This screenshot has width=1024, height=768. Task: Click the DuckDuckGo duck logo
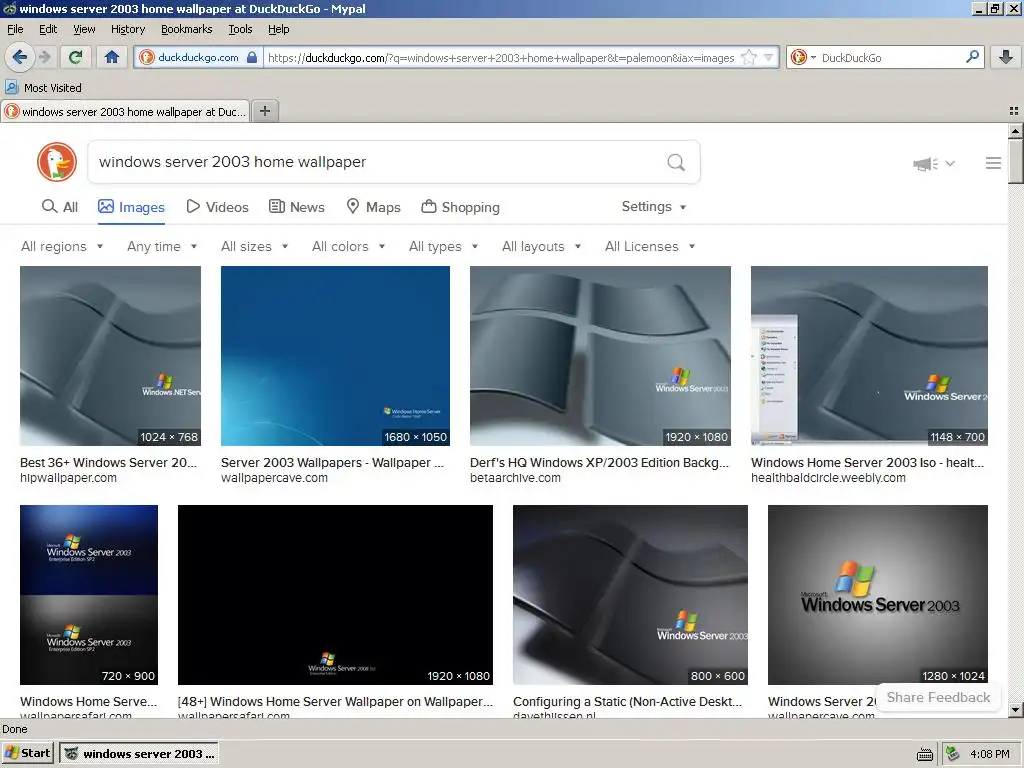[57, 162]
